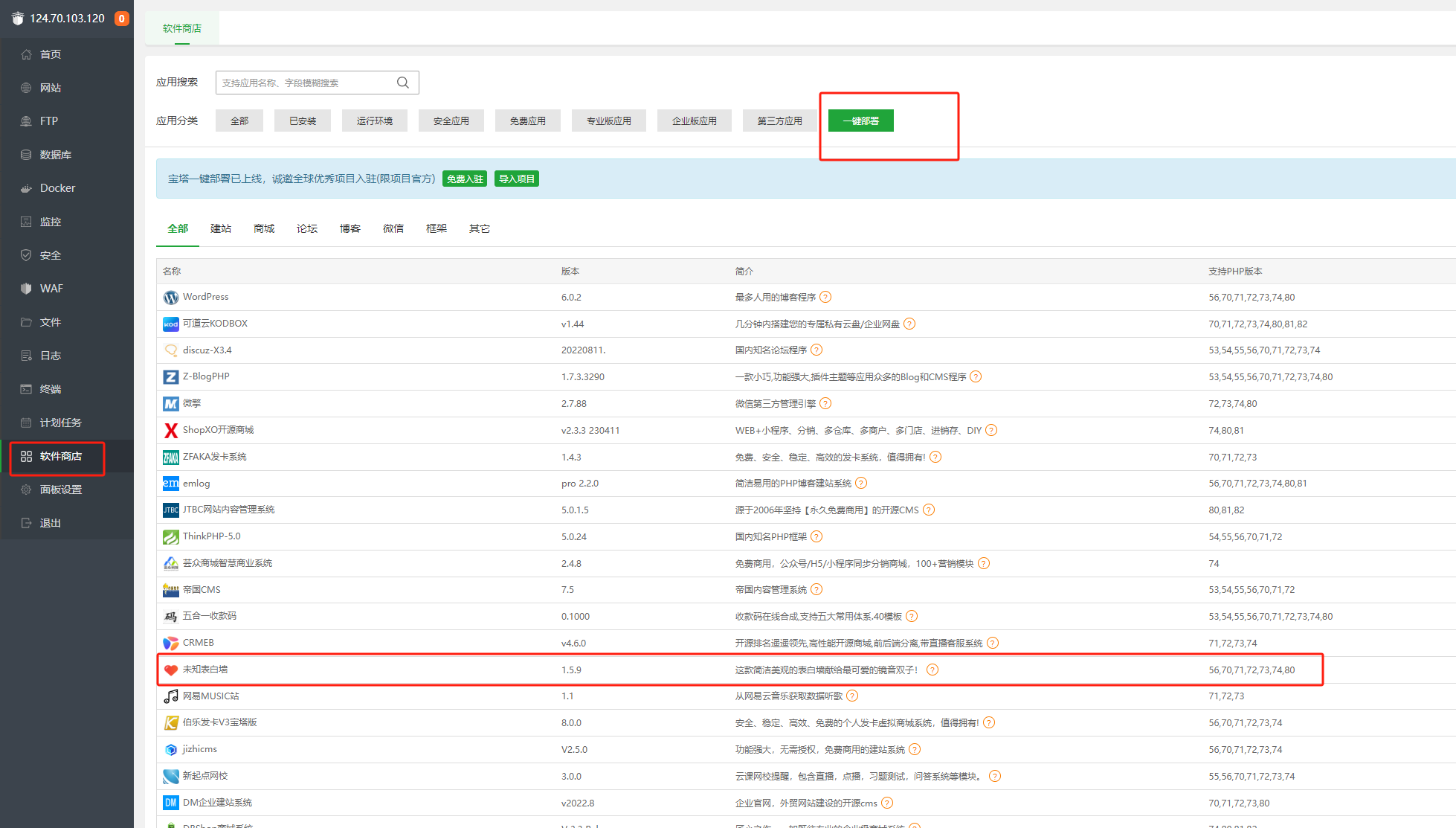This screenshot has height=828, width=1456.
Task: Switch to the 建站 tab
Action: [221, 228]
